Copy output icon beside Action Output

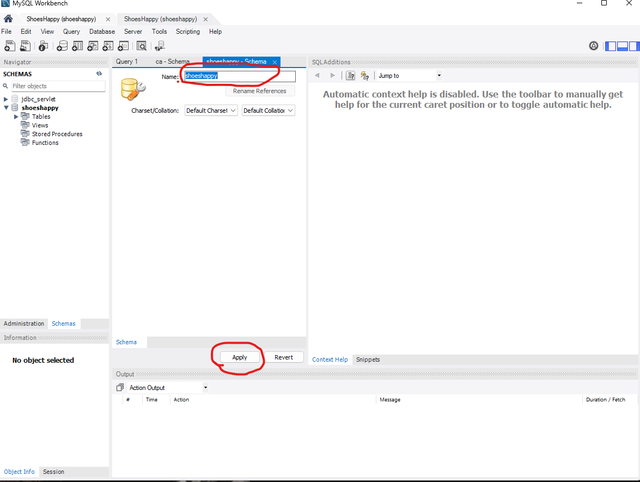[x=120, y=387]
